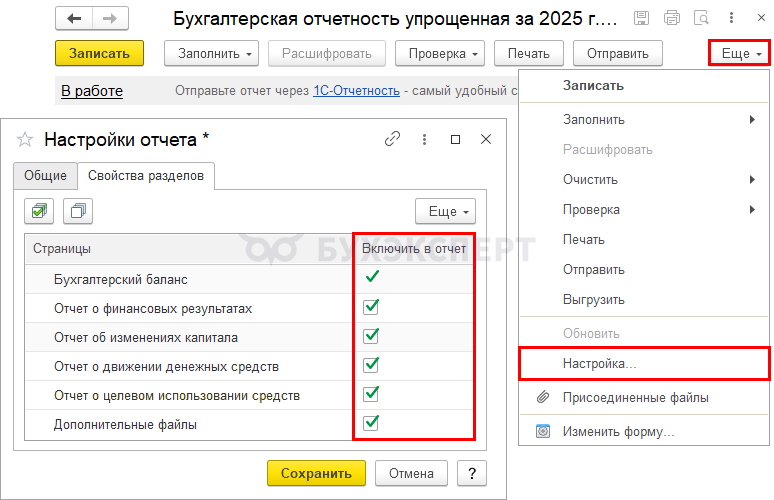Expand the Заполнить dropdown button

click(x=217, y=54)
